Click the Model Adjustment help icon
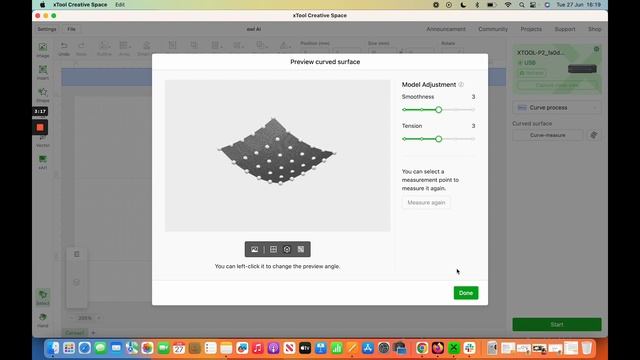Screen dimensions: 640x360 461,84
